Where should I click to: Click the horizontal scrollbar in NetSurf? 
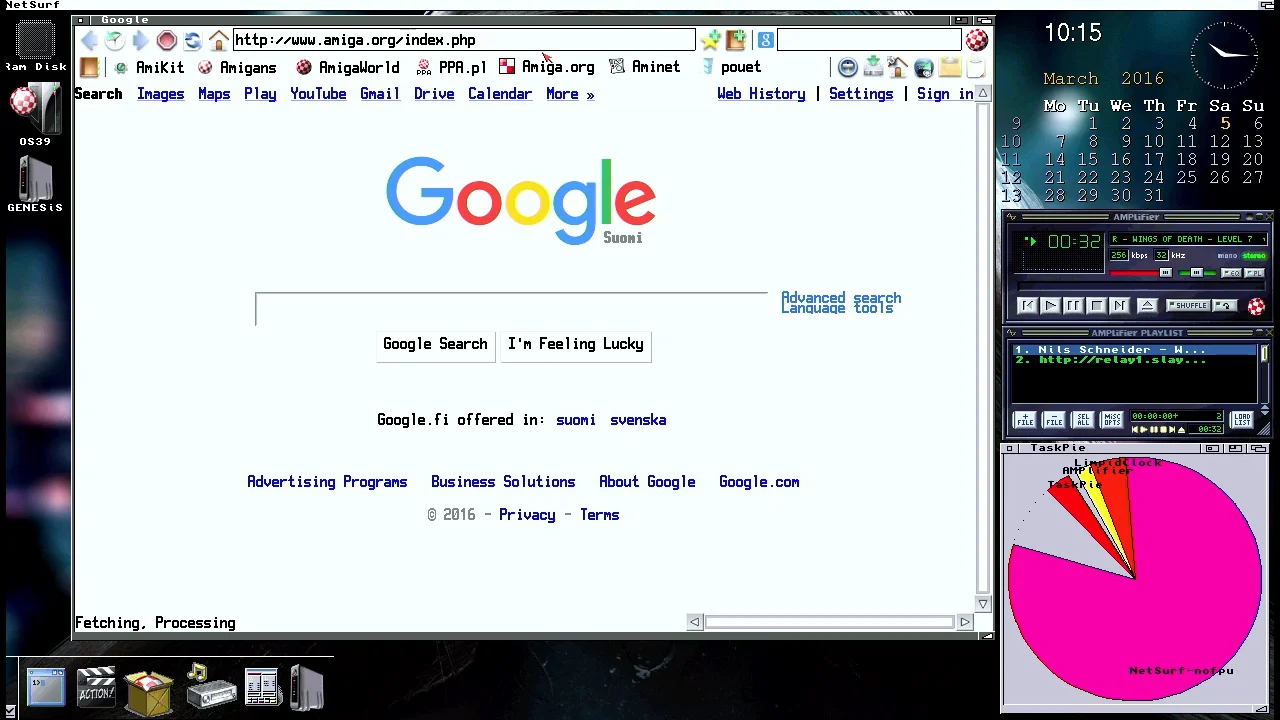(x=830, y=622)
